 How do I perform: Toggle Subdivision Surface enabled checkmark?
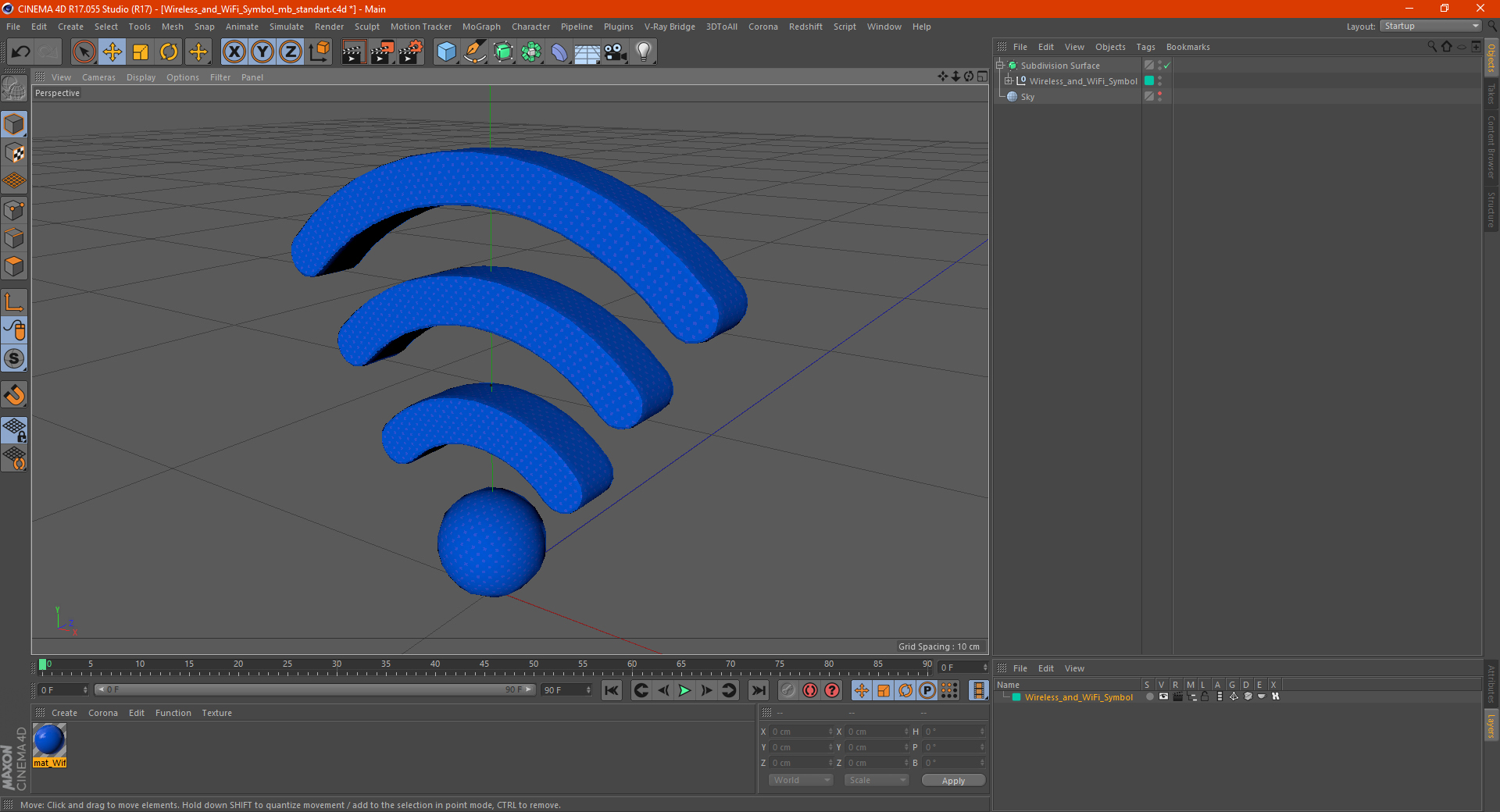pyautogui.click(x=1166, y=66)
